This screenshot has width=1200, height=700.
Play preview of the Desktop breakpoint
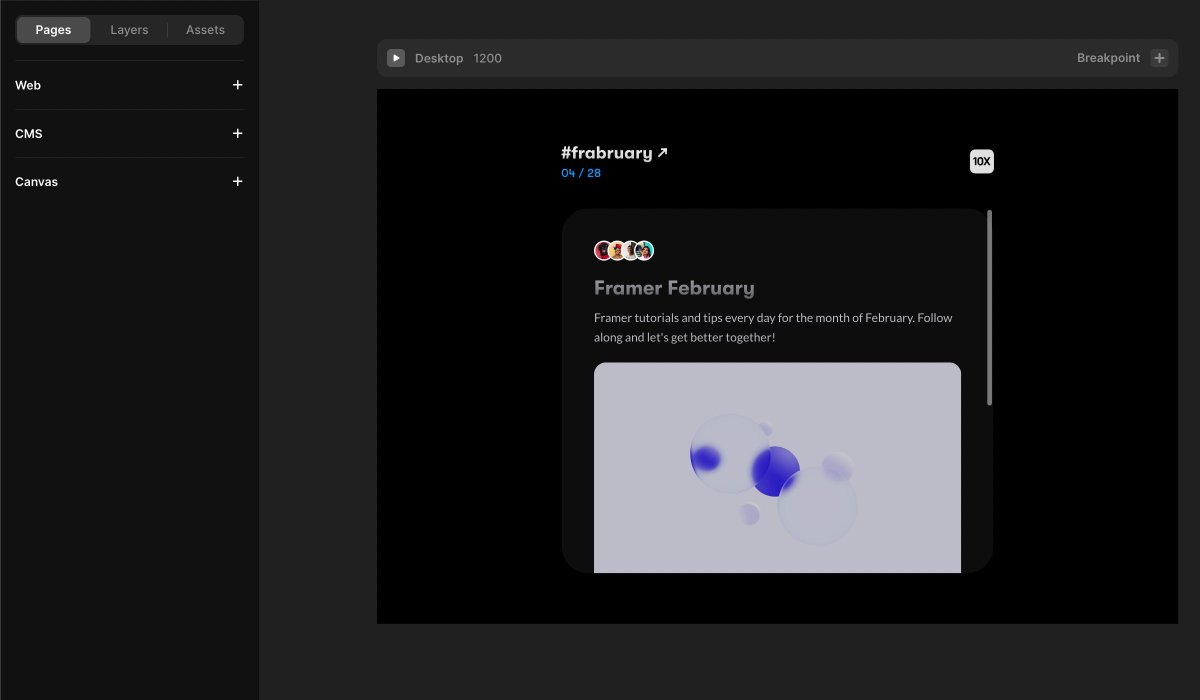(x=396, y=58)
